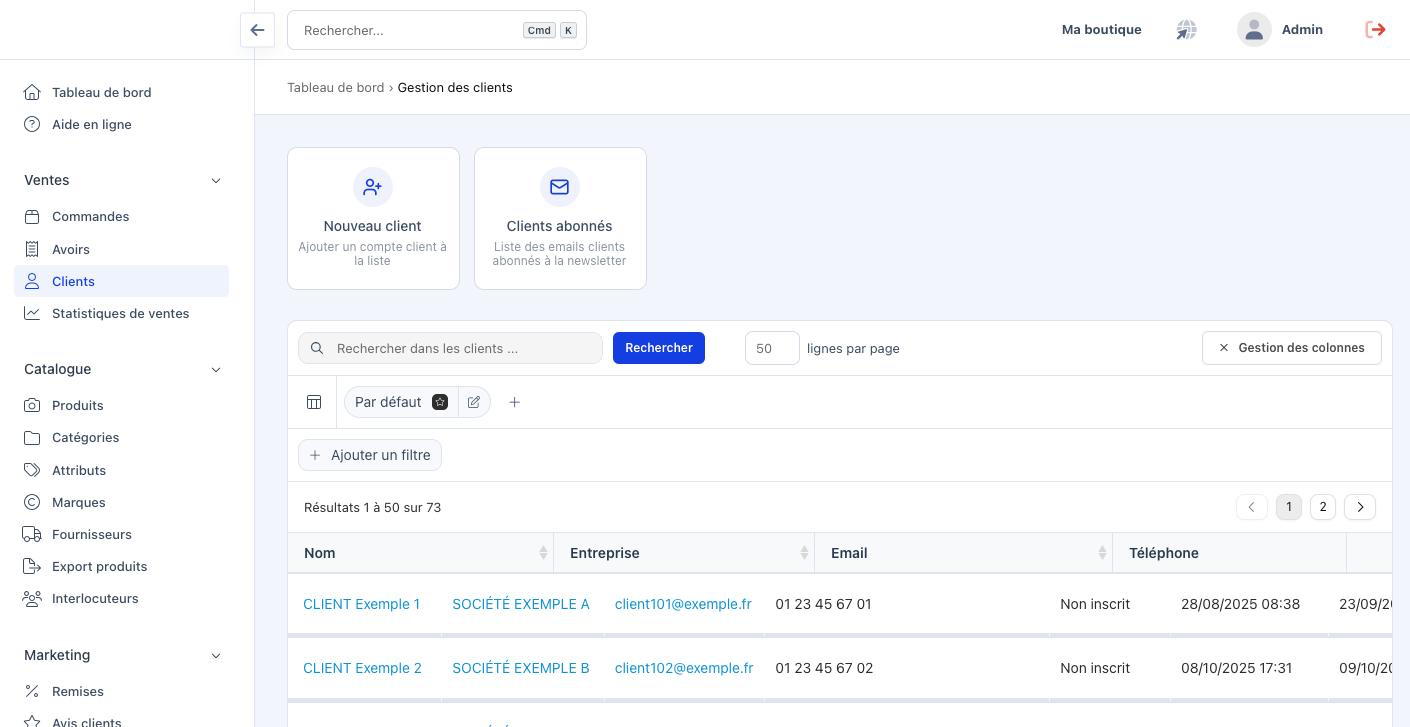The height and width of the screenshot is (727, 1410).
Task: Click the Commandes box icon
Action: click(32, 216)
